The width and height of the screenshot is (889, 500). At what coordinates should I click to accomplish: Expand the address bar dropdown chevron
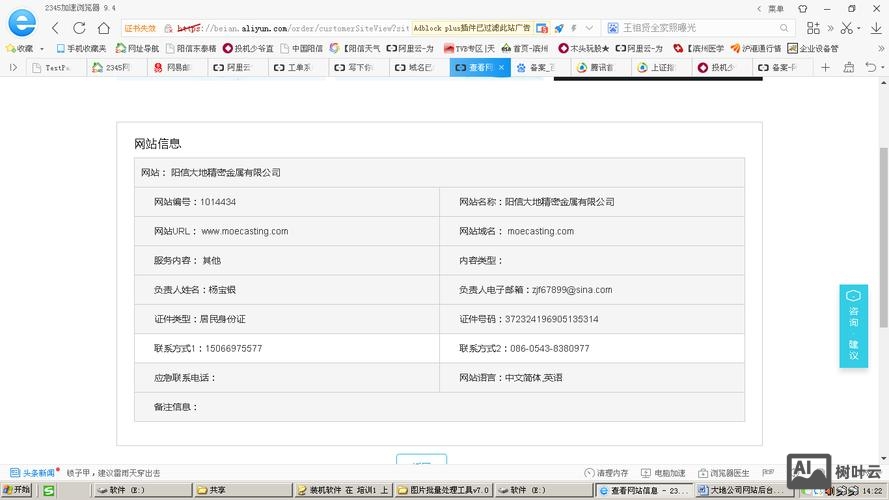587,28
